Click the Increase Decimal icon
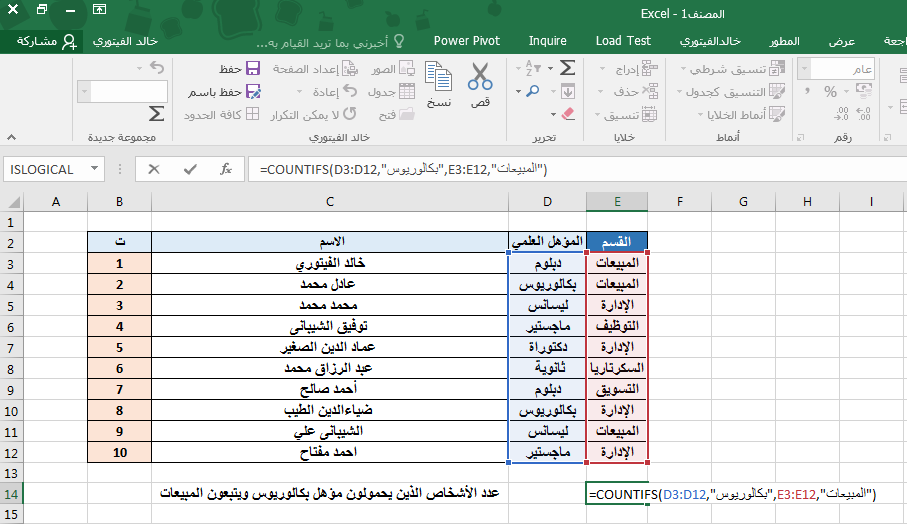The width and height of the screenshot is (907, 524). [864, 113]
